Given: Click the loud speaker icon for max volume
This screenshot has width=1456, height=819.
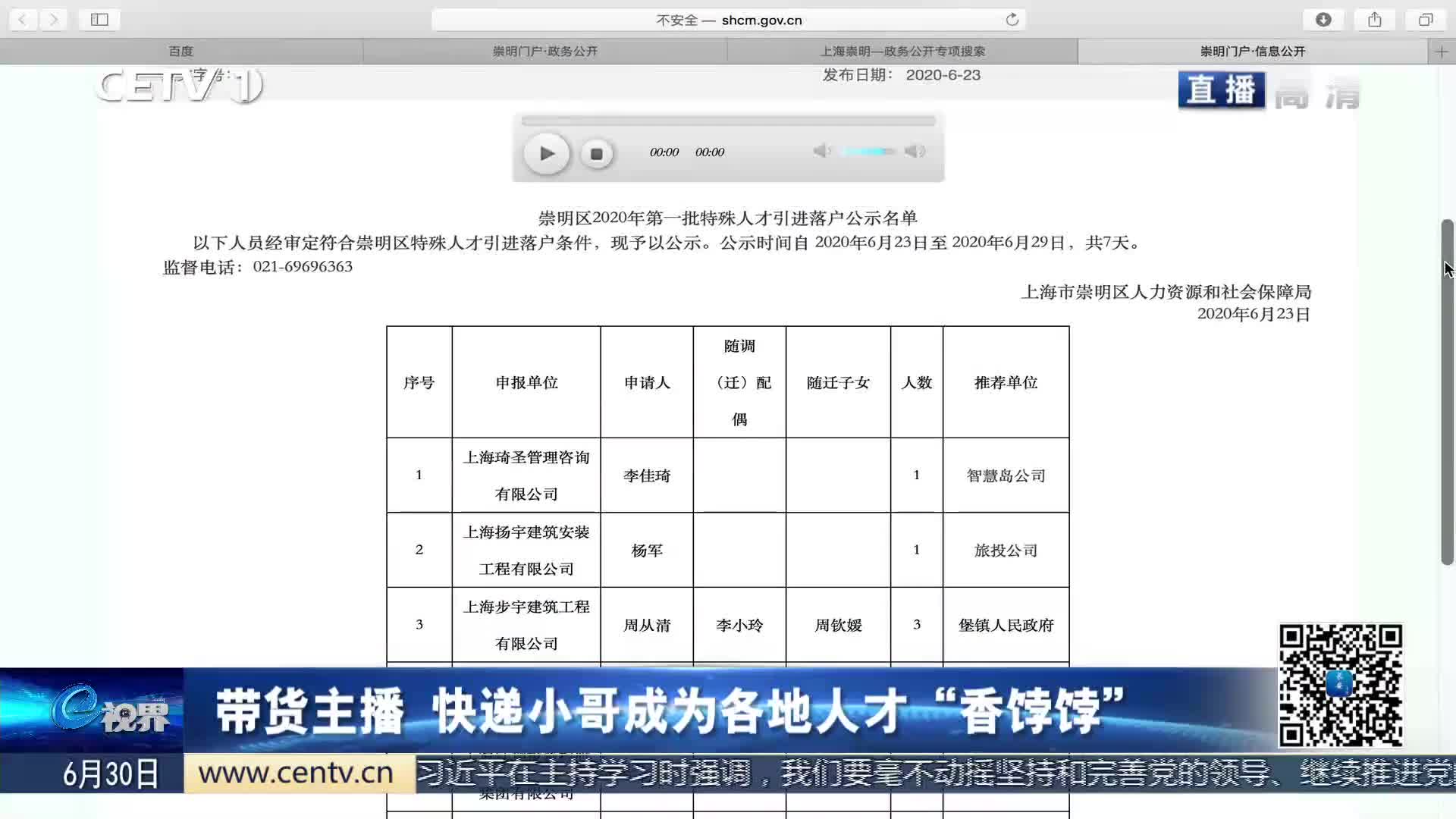Looking at the screenshot, I should [x=915, y=152].
